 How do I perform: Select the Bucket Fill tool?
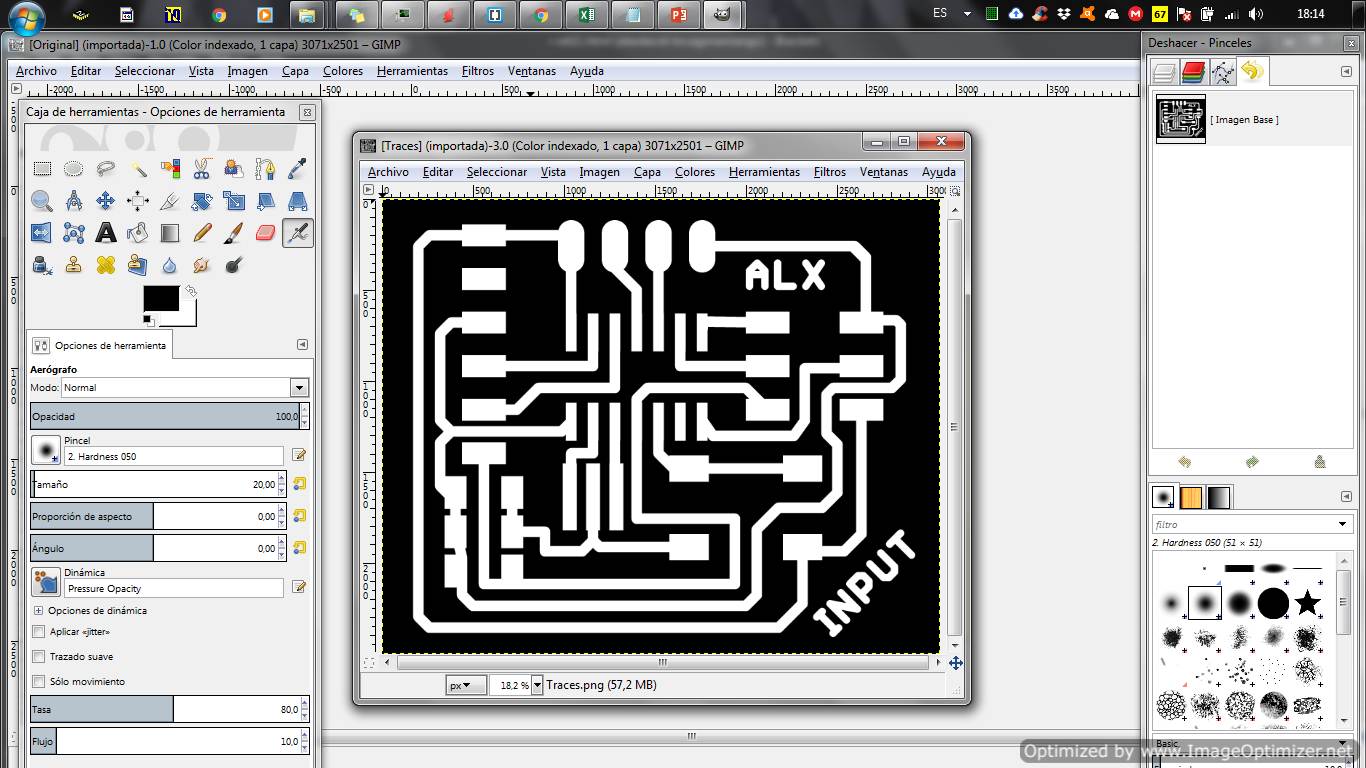[x=138, y=233]
